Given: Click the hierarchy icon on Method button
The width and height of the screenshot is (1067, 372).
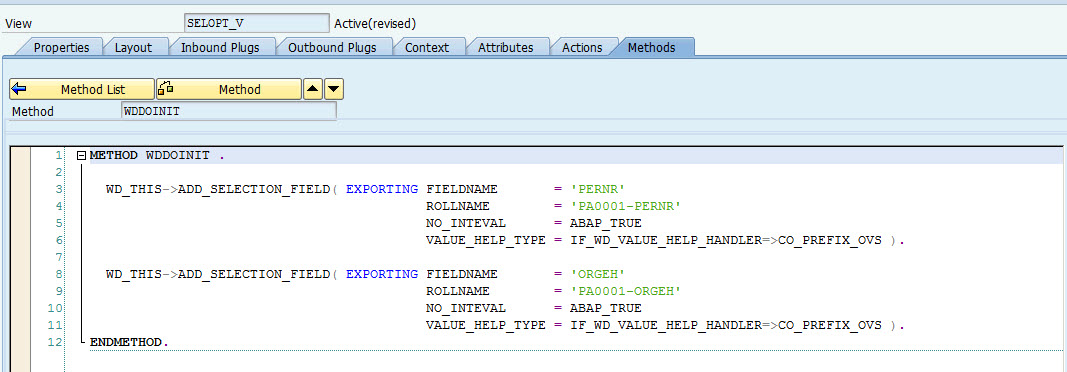Looking at the screenshot, I should [x=165, y=88].
